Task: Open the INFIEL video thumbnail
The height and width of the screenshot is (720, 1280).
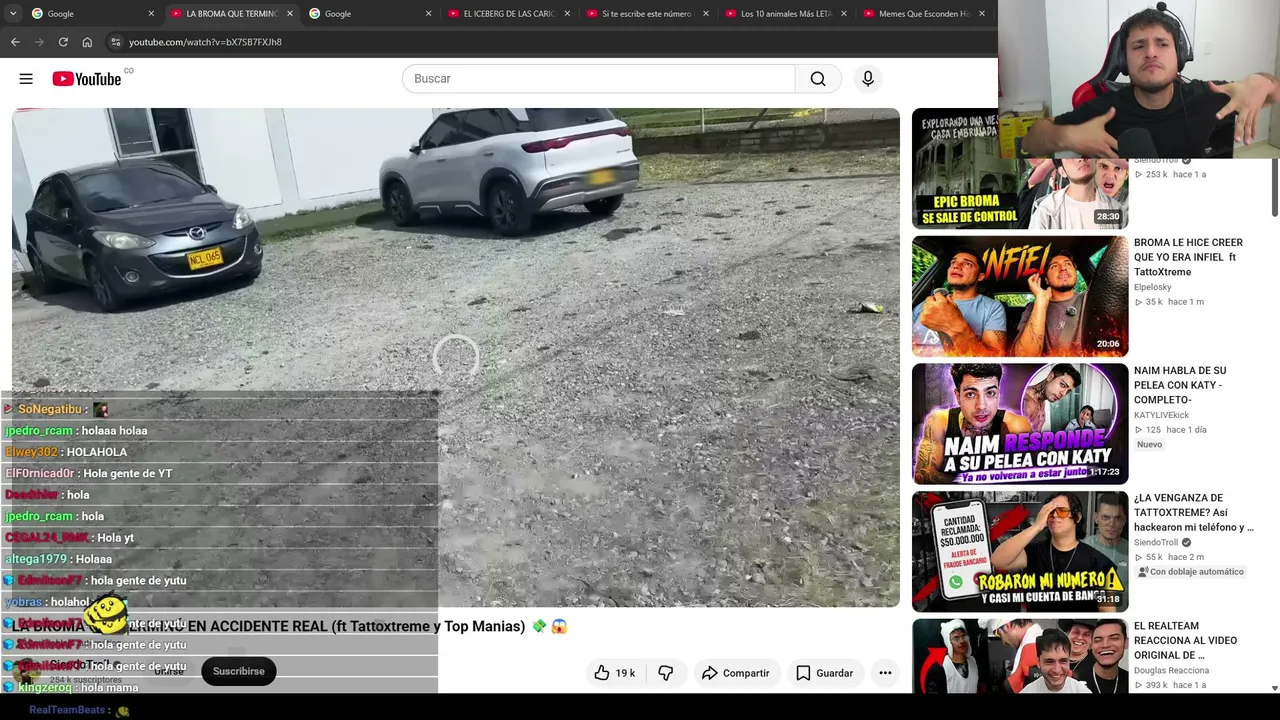Action: coord(1020,296)
